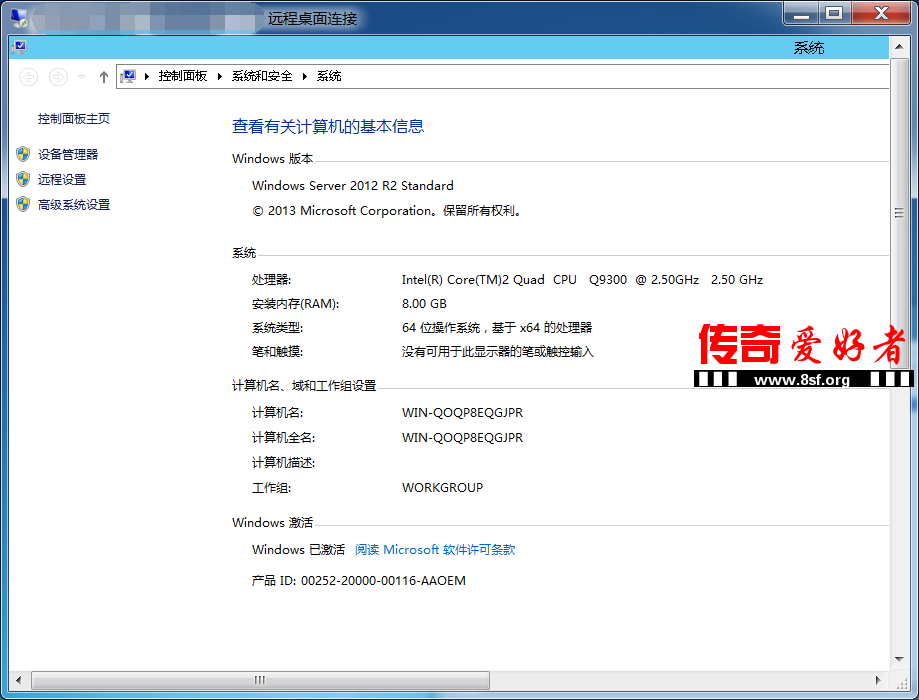Go up one level with the up arrow
The height and width of the screenshot is (700, 919).
pos(104,77)
